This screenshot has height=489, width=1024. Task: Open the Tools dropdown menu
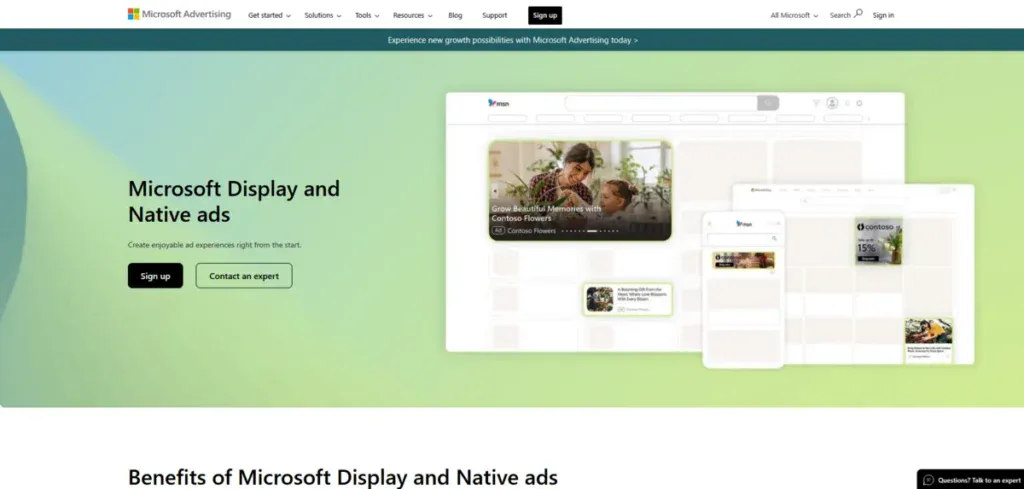[367, 15]
